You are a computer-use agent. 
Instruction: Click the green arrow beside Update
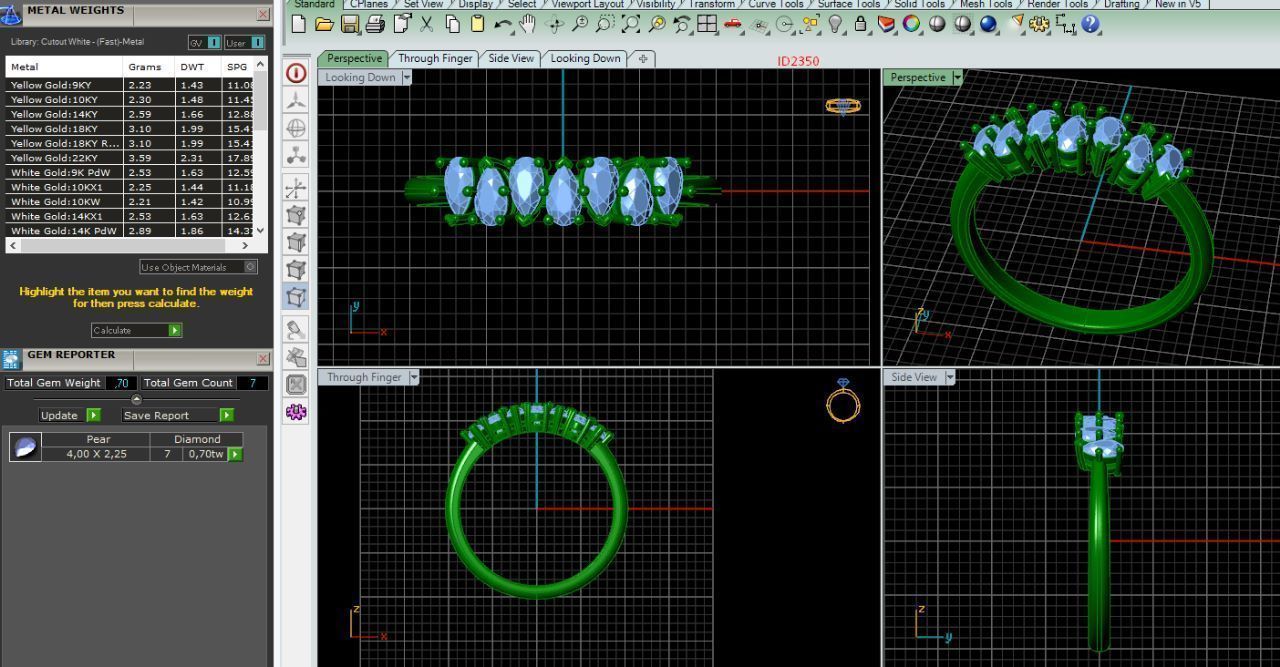click(93, 415)
